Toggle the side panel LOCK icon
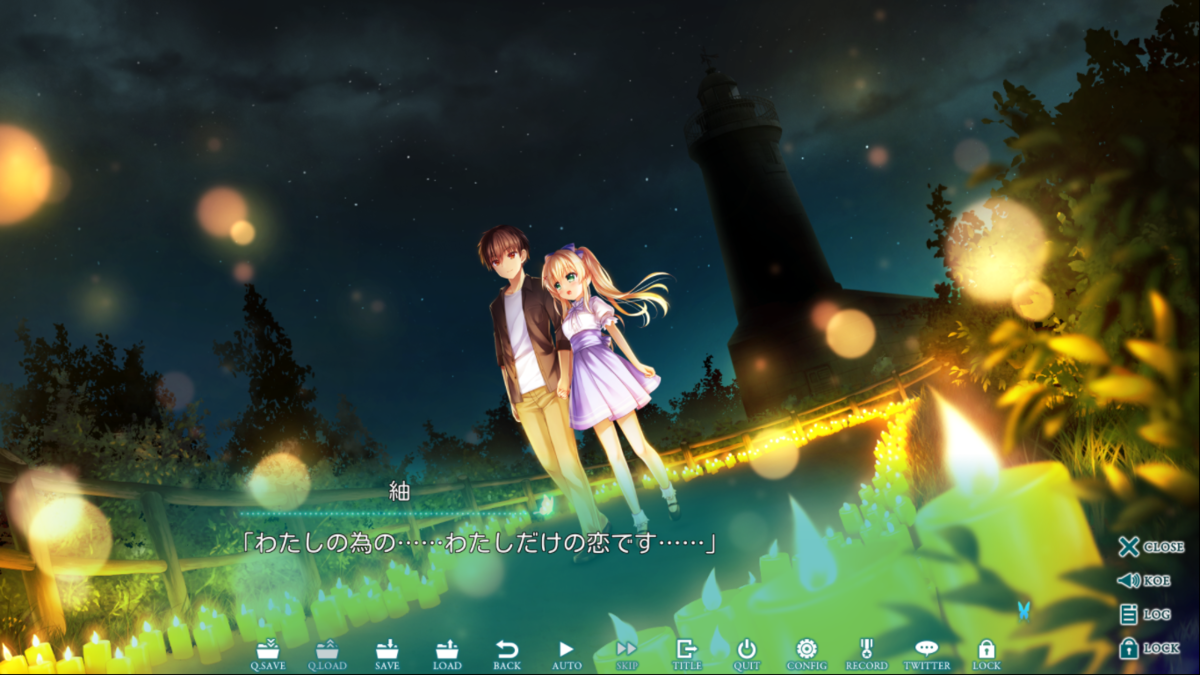Screen dimensions: 1200x675 [1149, 648]
